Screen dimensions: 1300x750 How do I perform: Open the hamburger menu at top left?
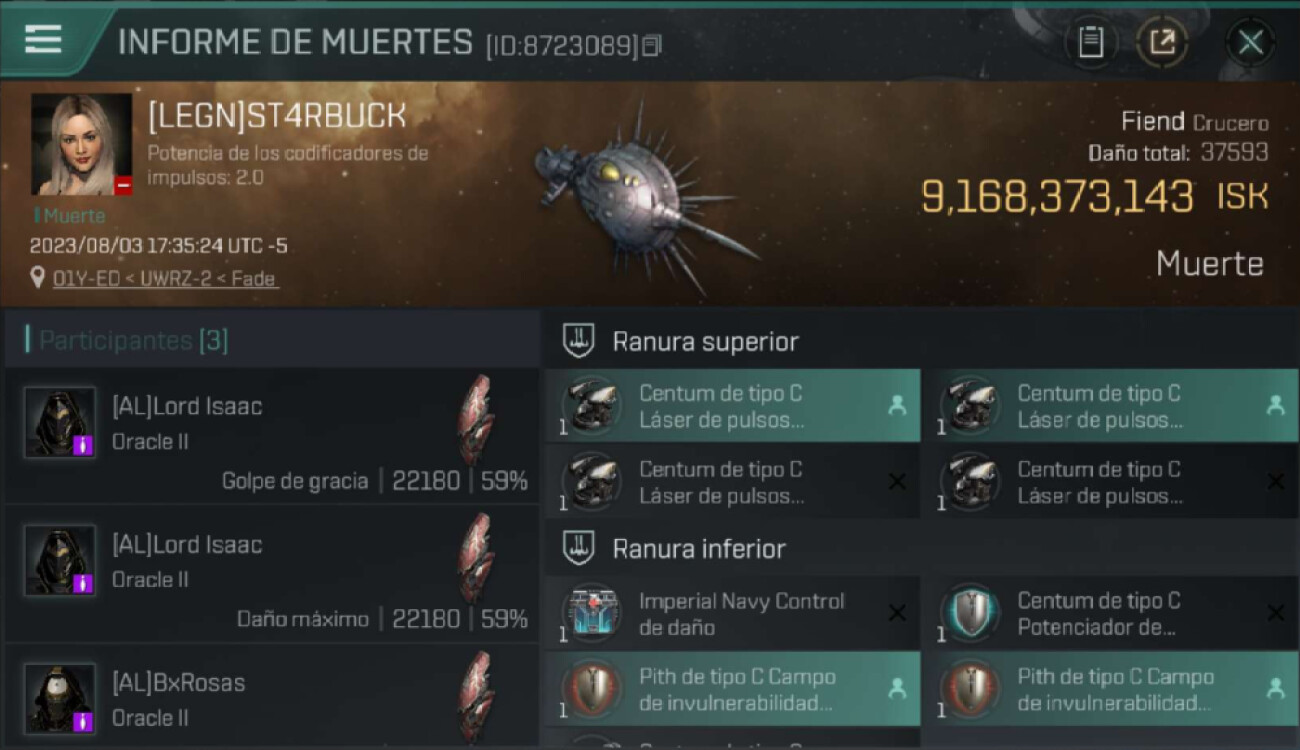[x=43, y=39]
